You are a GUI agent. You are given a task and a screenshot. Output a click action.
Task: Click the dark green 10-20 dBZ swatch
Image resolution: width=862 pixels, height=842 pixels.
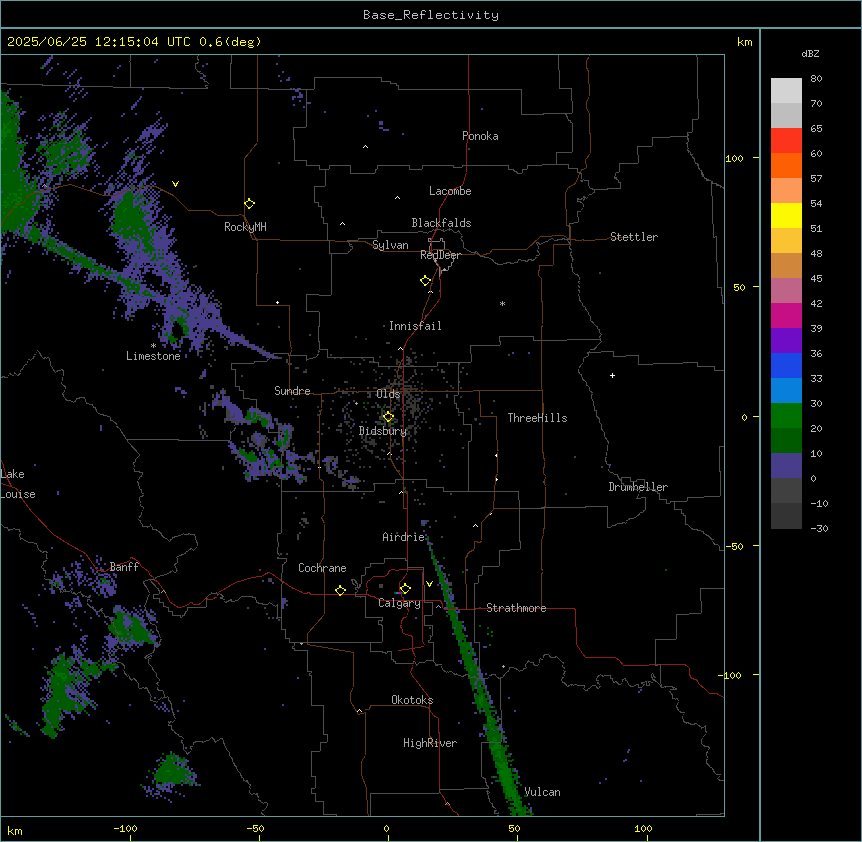pyautogui.click(x=786, y=441)
